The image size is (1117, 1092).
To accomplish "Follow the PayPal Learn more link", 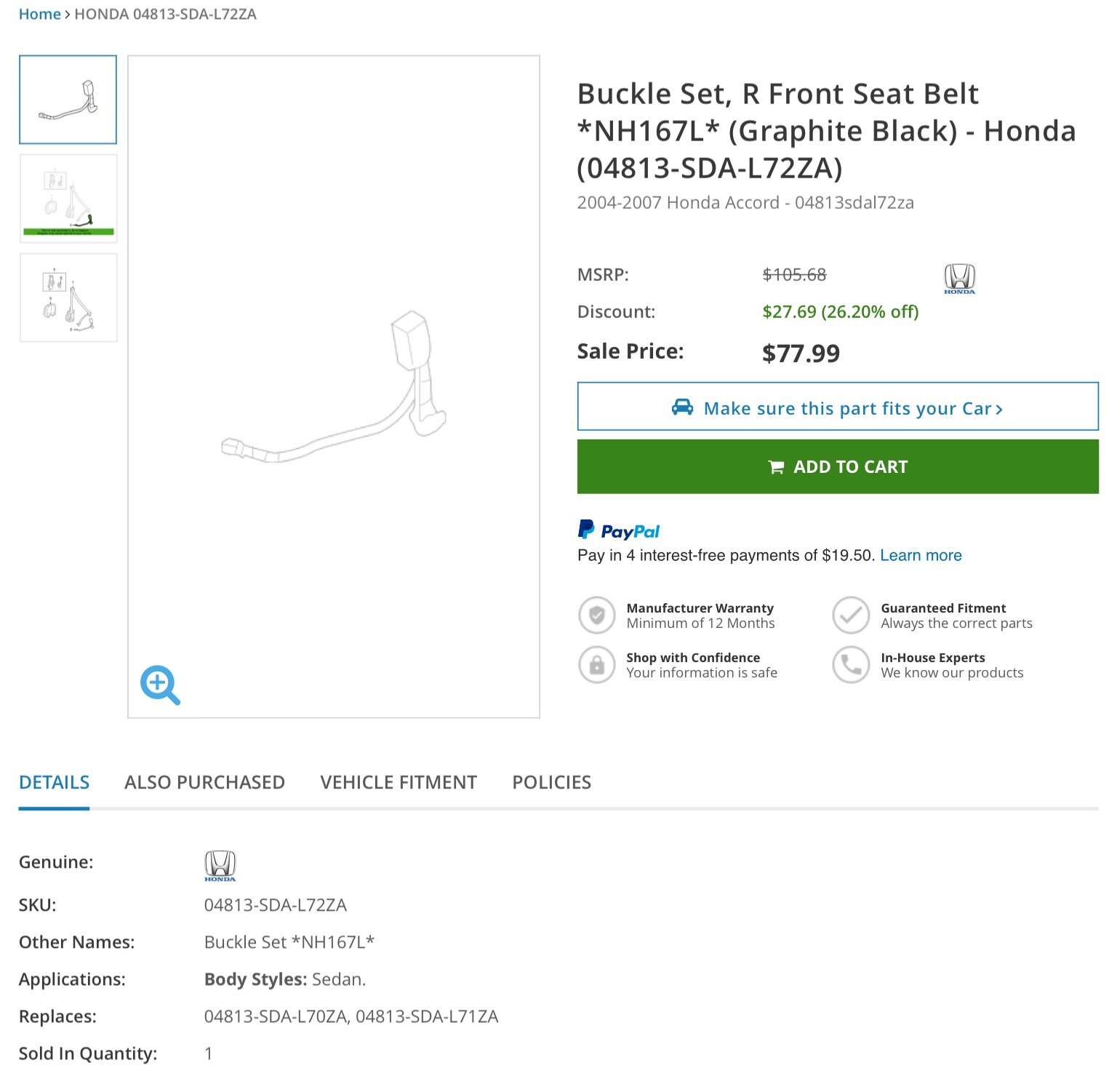I will click(921, 556).
